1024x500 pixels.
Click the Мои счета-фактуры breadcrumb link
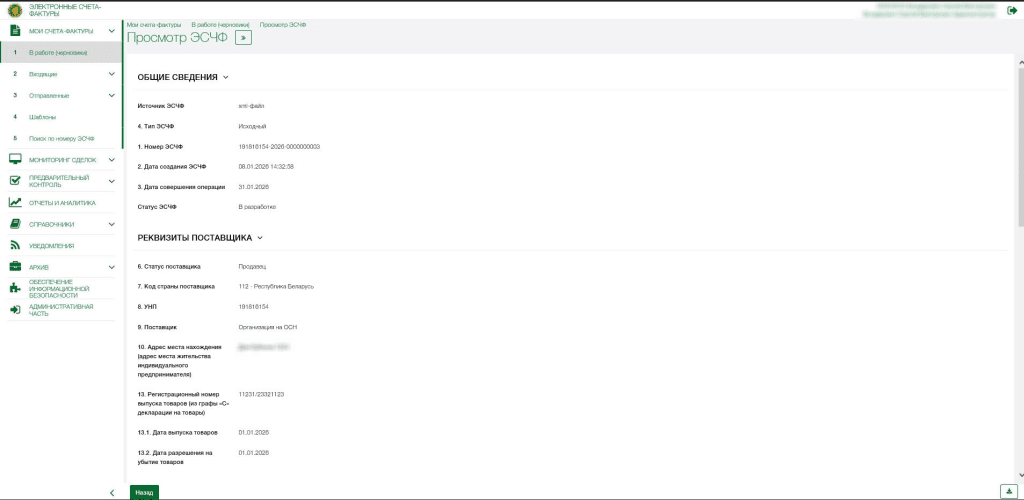(x=154, y=24)
